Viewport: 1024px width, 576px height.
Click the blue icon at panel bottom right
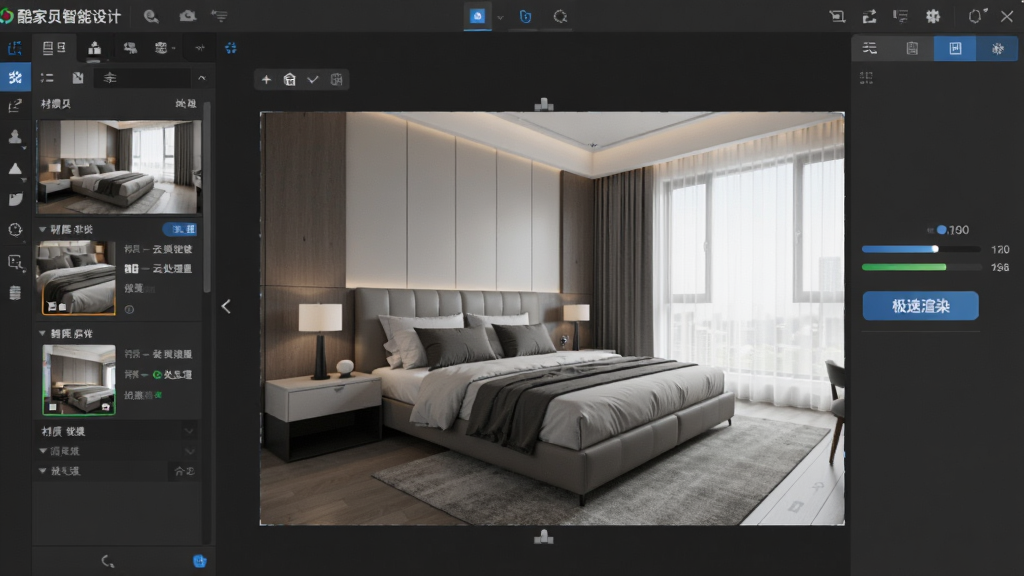tap(200, 561)
